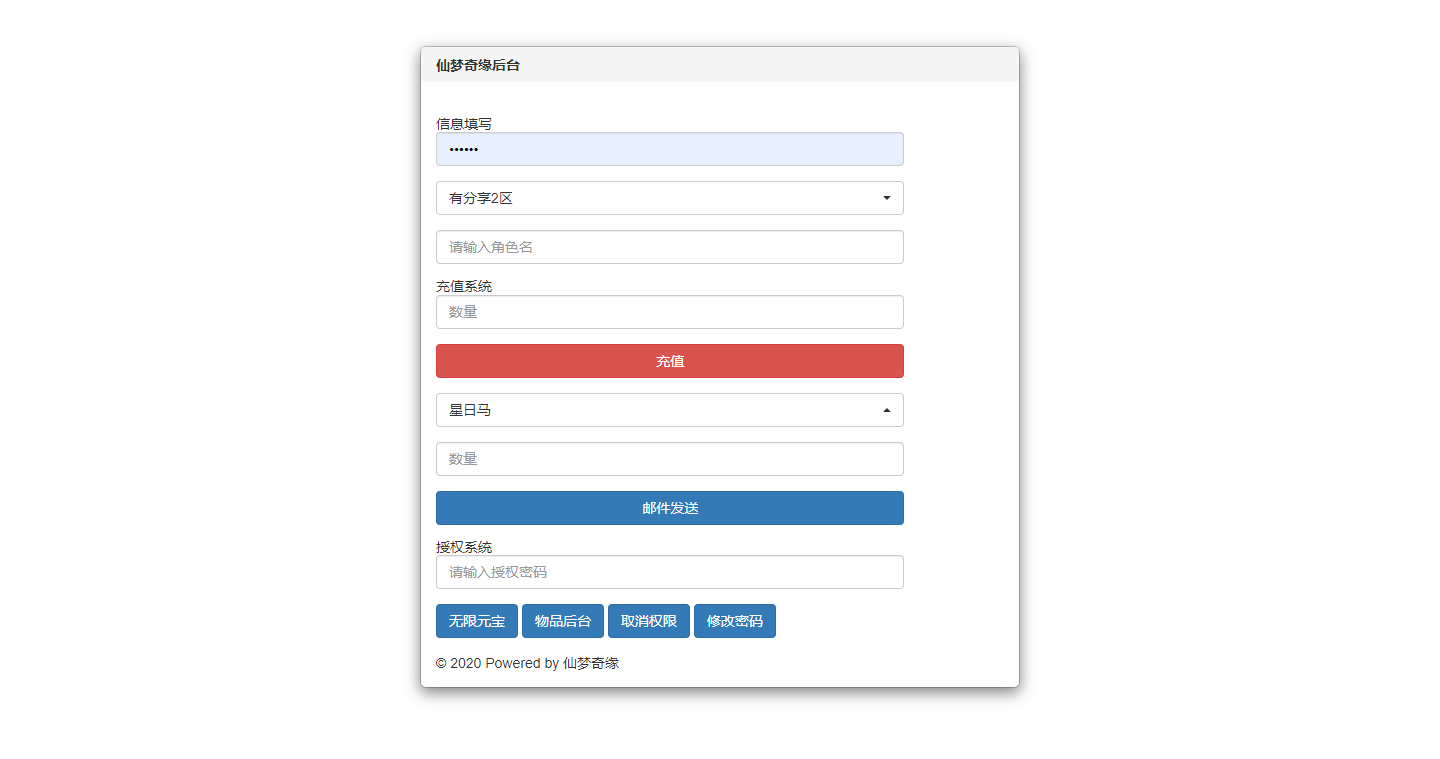Open the 星日马 item dropdown

[x=670, y=410]
